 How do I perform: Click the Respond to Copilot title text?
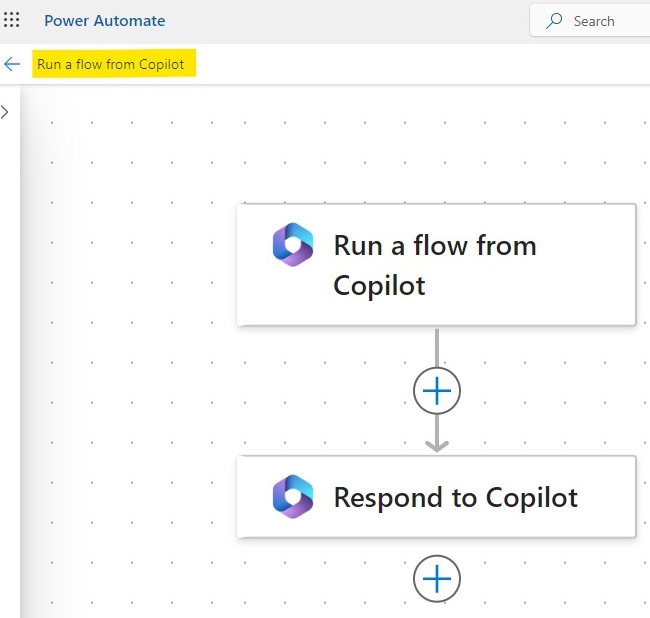click(456, 497)
